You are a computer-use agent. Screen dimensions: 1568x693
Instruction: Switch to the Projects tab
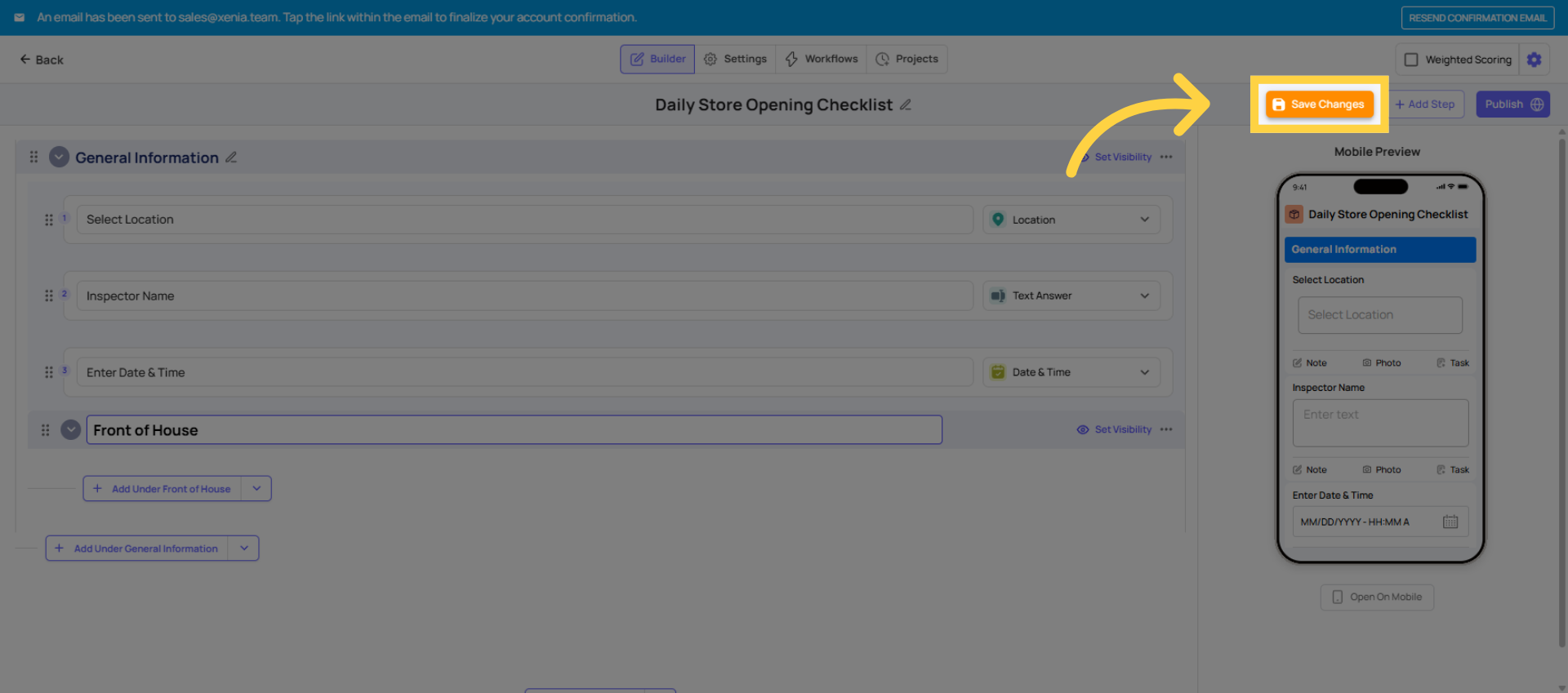click(906, 59)
